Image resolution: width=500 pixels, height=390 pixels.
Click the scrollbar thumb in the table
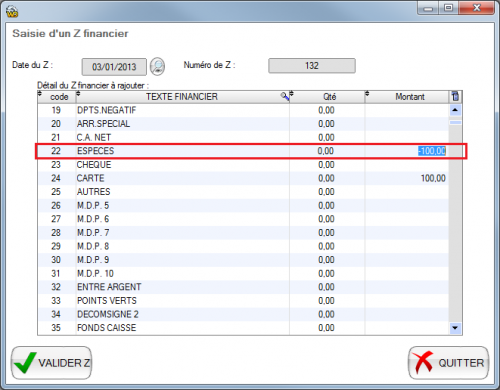[x=455, y=122]
